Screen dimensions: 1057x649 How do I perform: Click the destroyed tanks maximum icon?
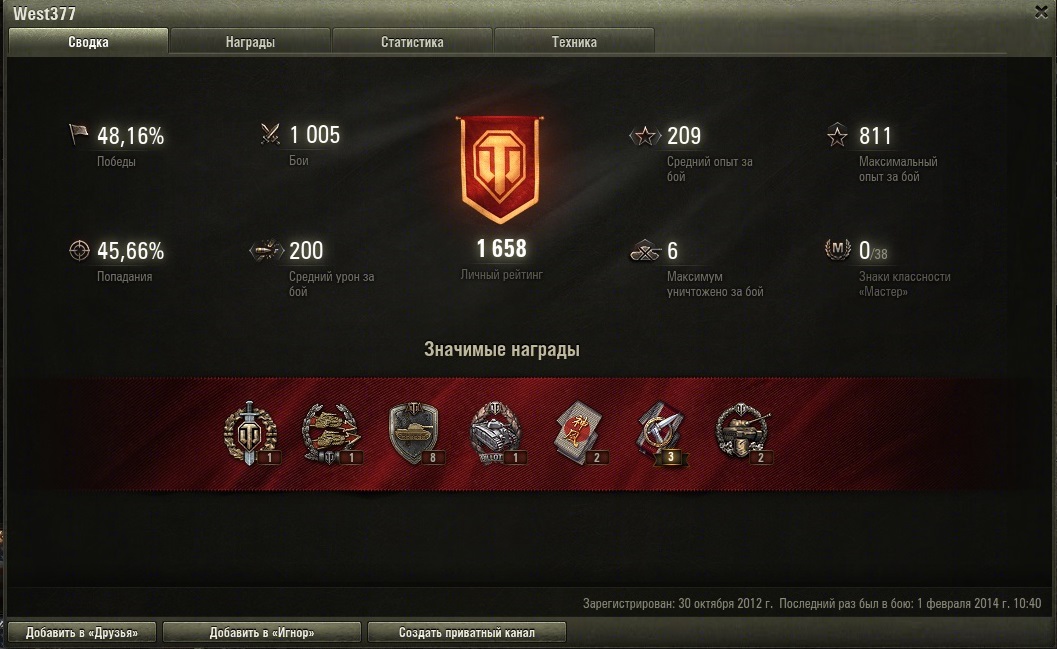pyautogui.click(x=645, y=251)
